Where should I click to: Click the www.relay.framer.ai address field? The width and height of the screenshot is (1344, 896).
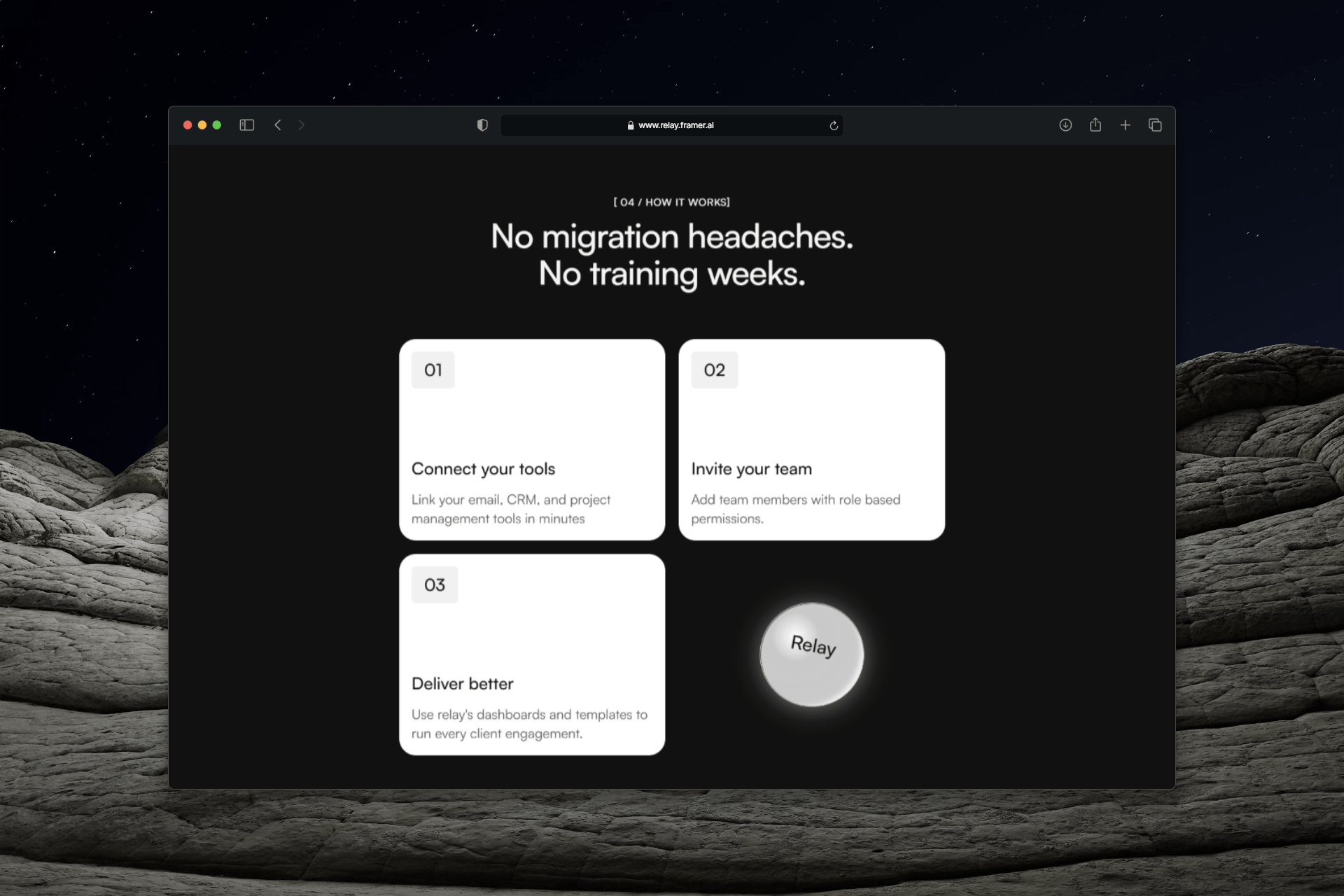click(672, 125)
